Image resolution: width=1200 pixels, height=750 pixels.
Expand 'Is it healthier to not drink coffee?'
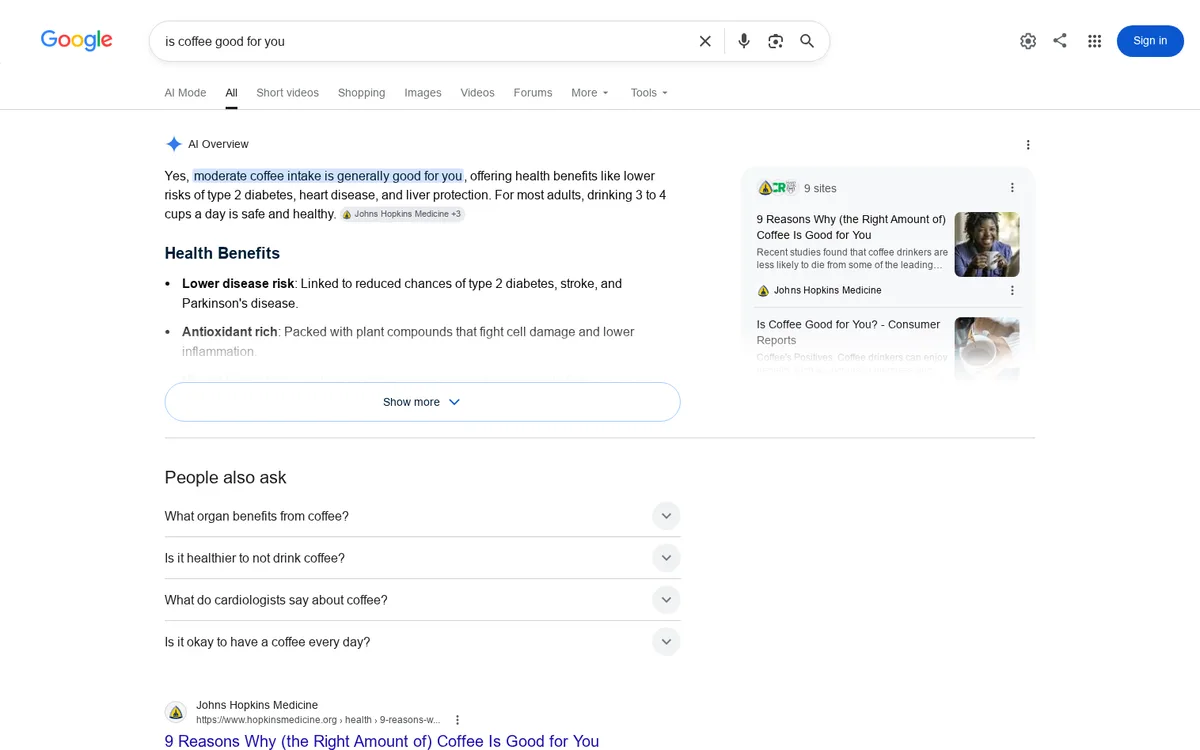tap(422, 558)
